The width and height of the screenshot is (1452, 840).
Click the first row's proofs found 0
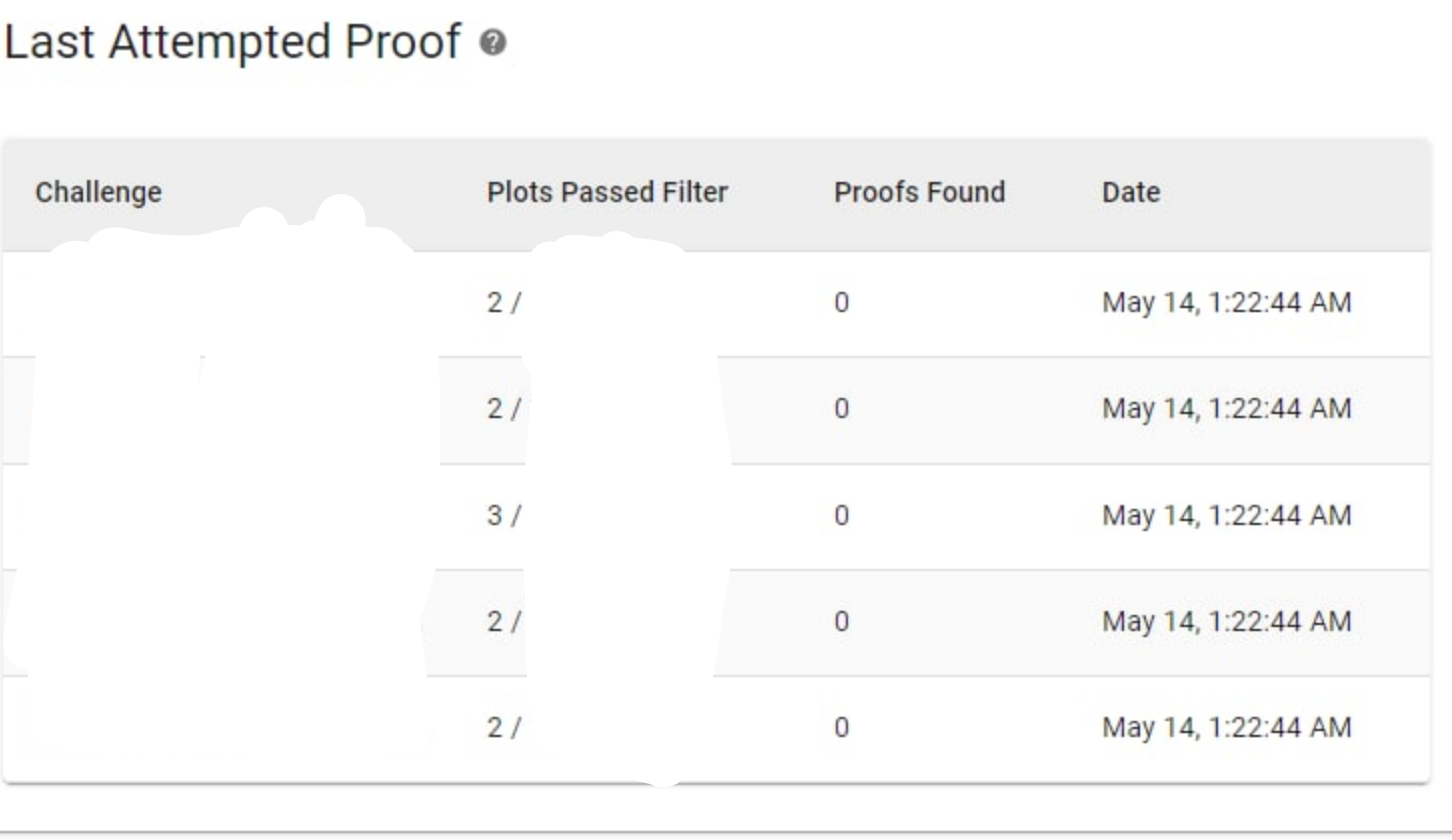coord(841,303)
